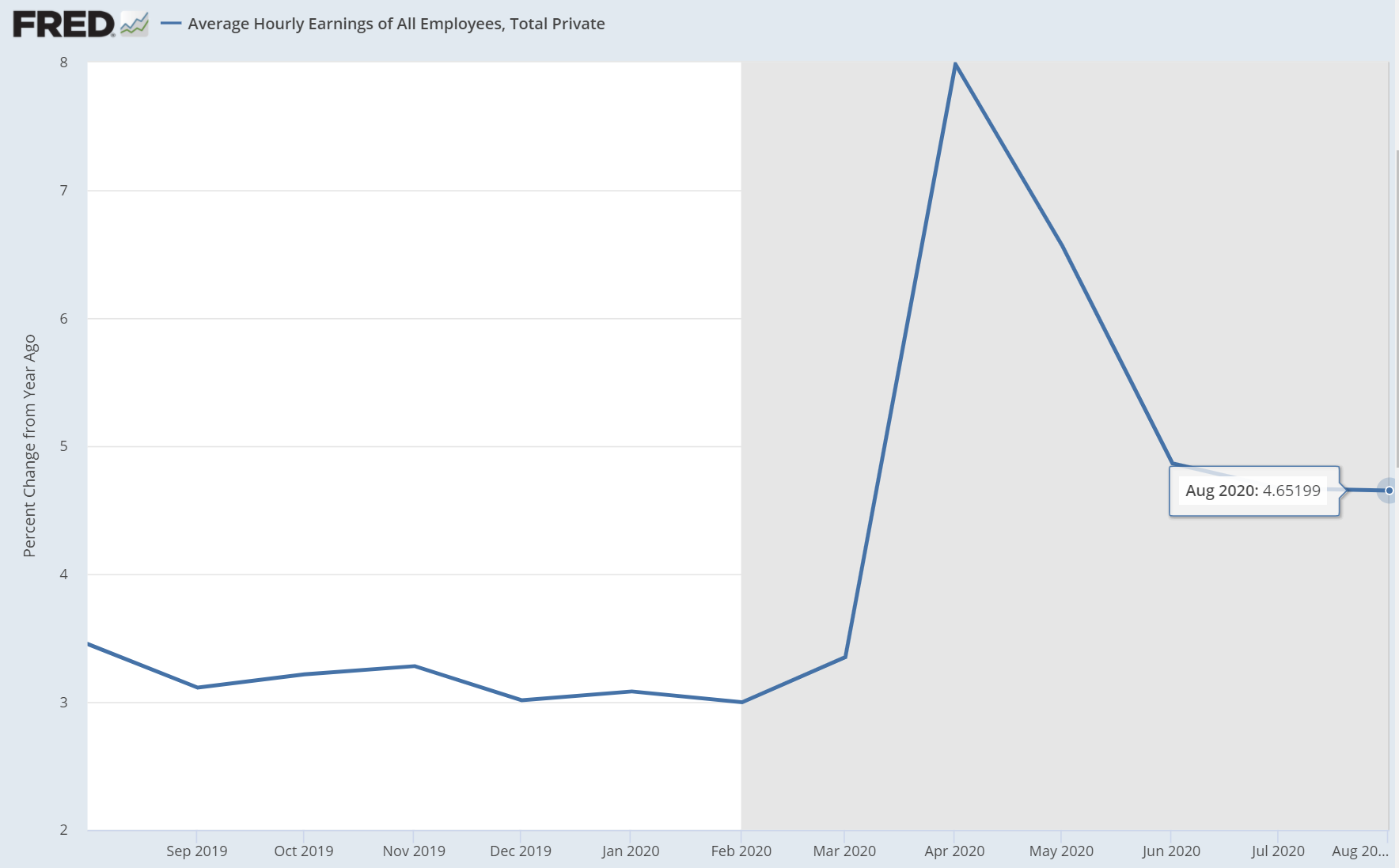Click the y-axis value 4
Image resolution: width=1399 pixels, height=868 pixels.
point(64,574)
